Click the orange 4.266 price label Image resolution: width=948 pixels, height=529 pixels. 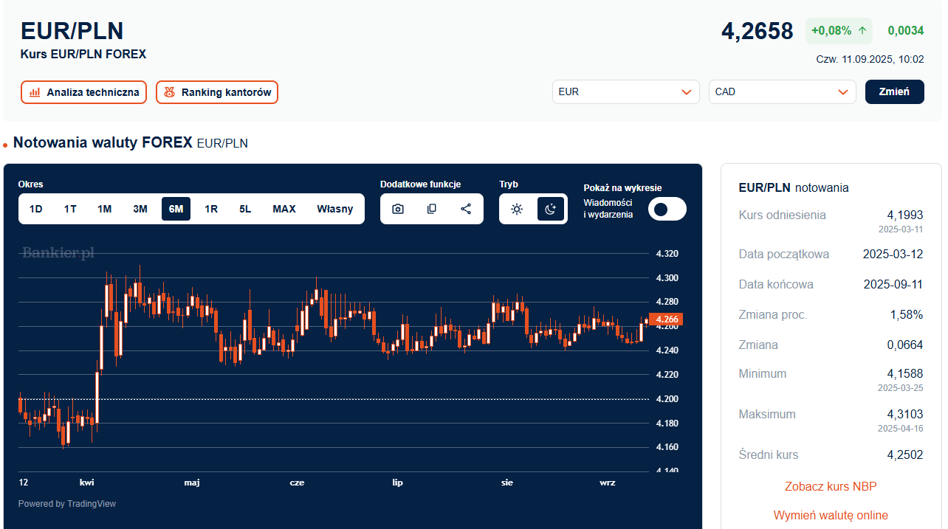click(x=666, y=320)
